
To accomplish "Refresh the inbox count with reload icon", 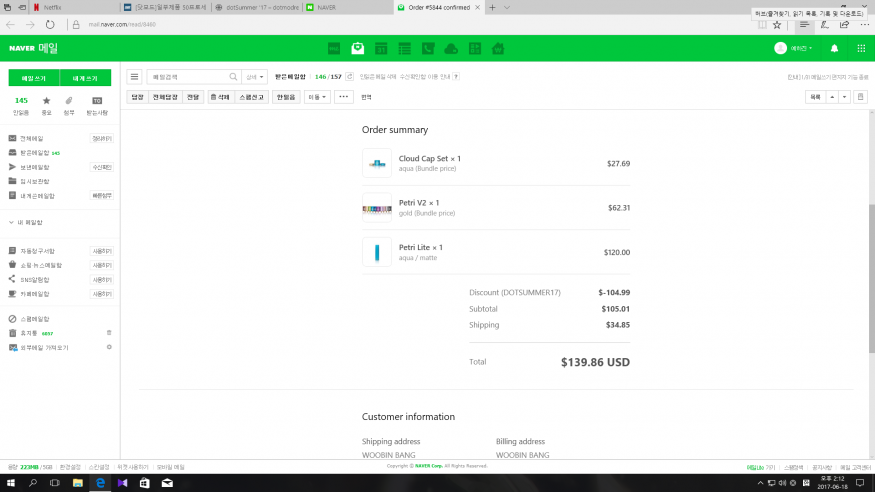I will (349, 76).
